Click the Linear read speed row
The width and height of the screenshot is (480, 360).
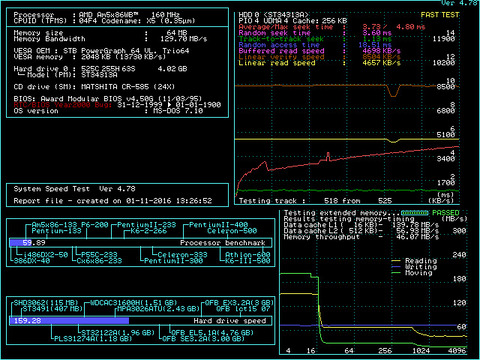[320, 63]
